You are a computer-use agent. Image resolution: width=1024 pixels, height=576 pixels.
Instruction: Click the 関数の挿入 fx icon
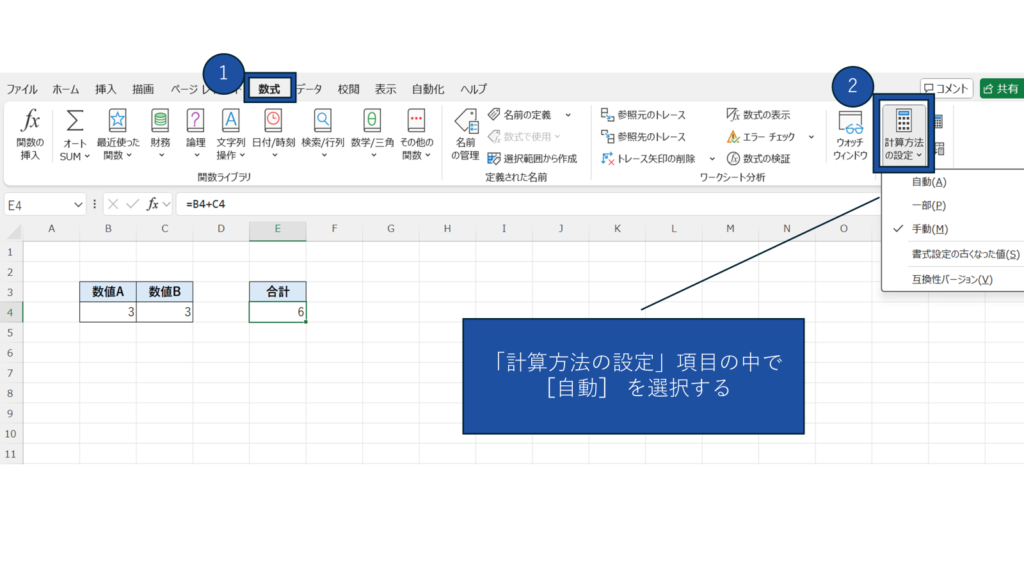coord(31,123)
